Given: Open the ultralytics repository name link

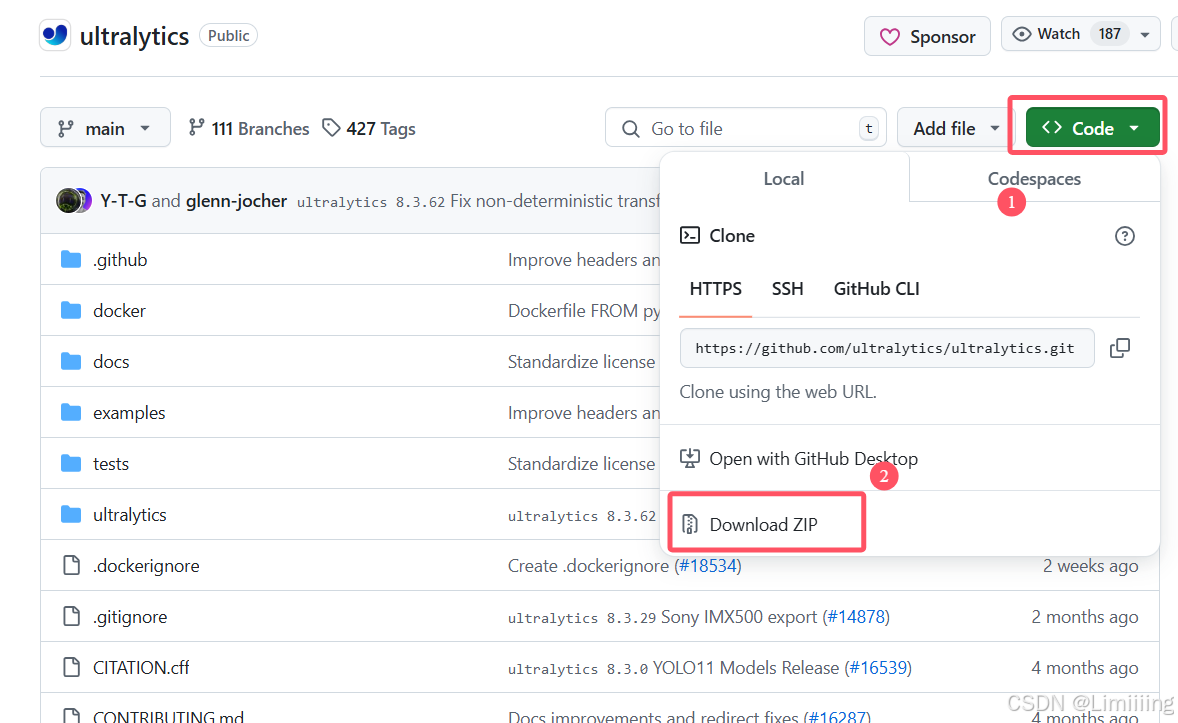Looking at the screenshot, I should click(x=134, y=36).
